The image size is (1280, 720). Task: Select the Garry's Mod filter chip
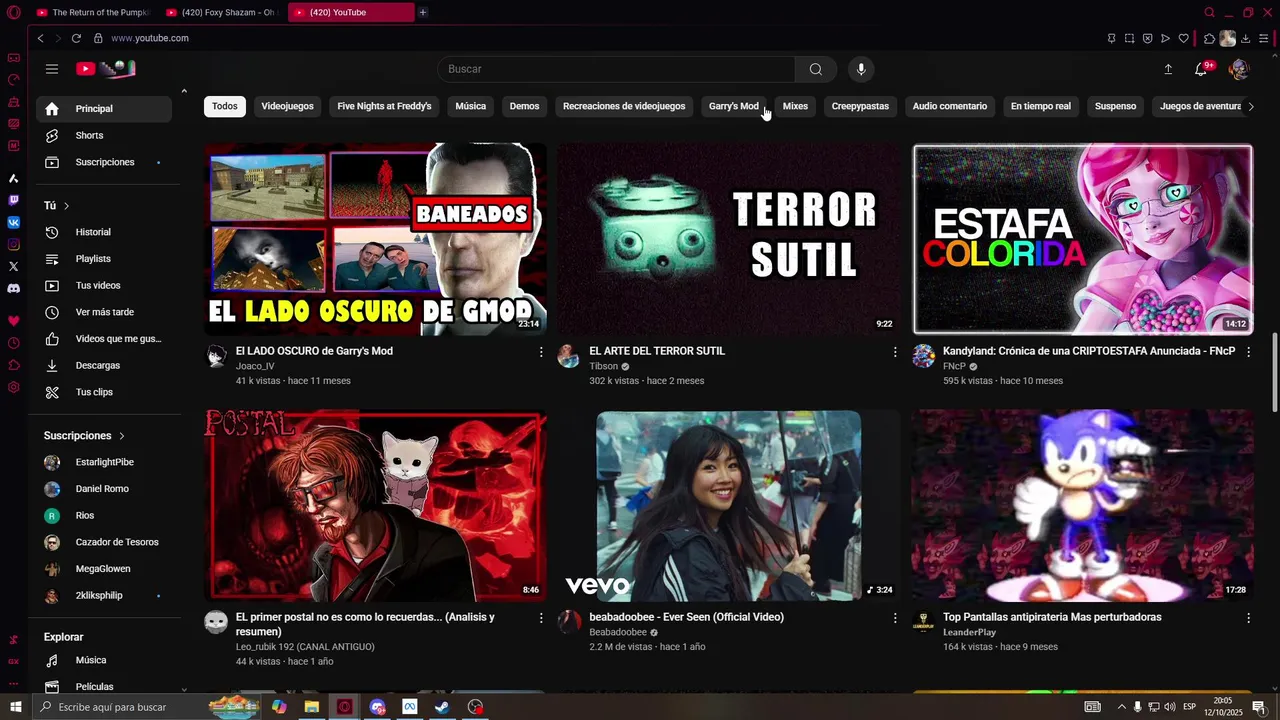pos(734,106)
